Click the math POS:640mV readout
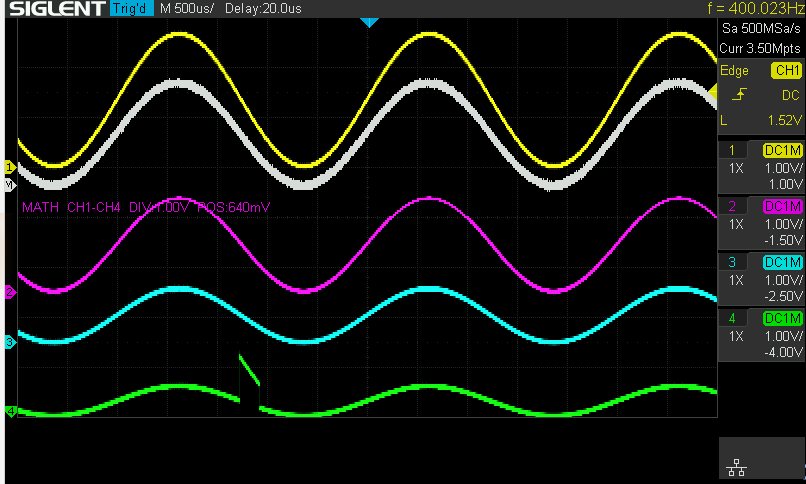This screenshot has height=484, width=806. pos(234,207)
